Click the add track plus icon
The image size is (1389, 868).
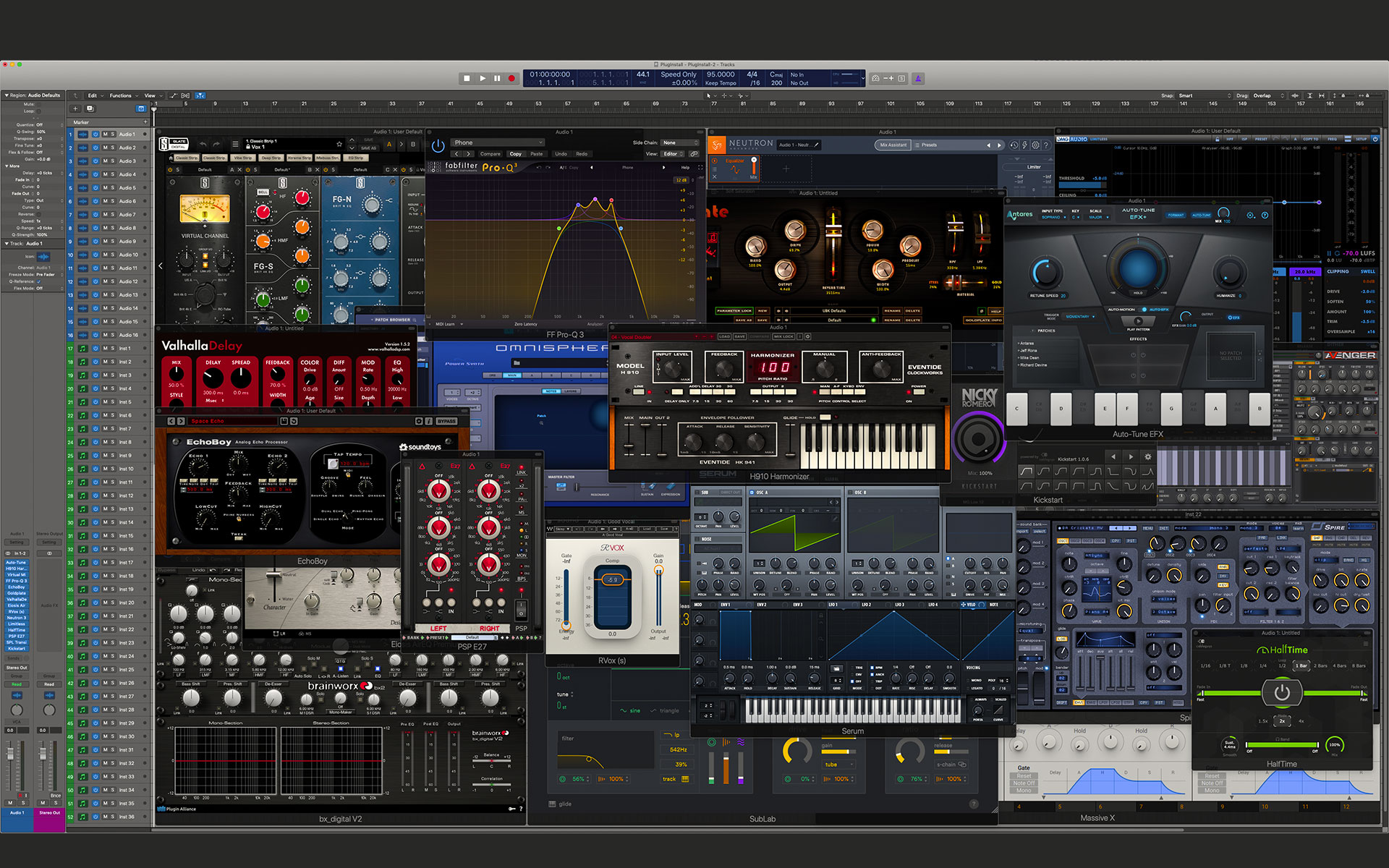tap(75, 109)
